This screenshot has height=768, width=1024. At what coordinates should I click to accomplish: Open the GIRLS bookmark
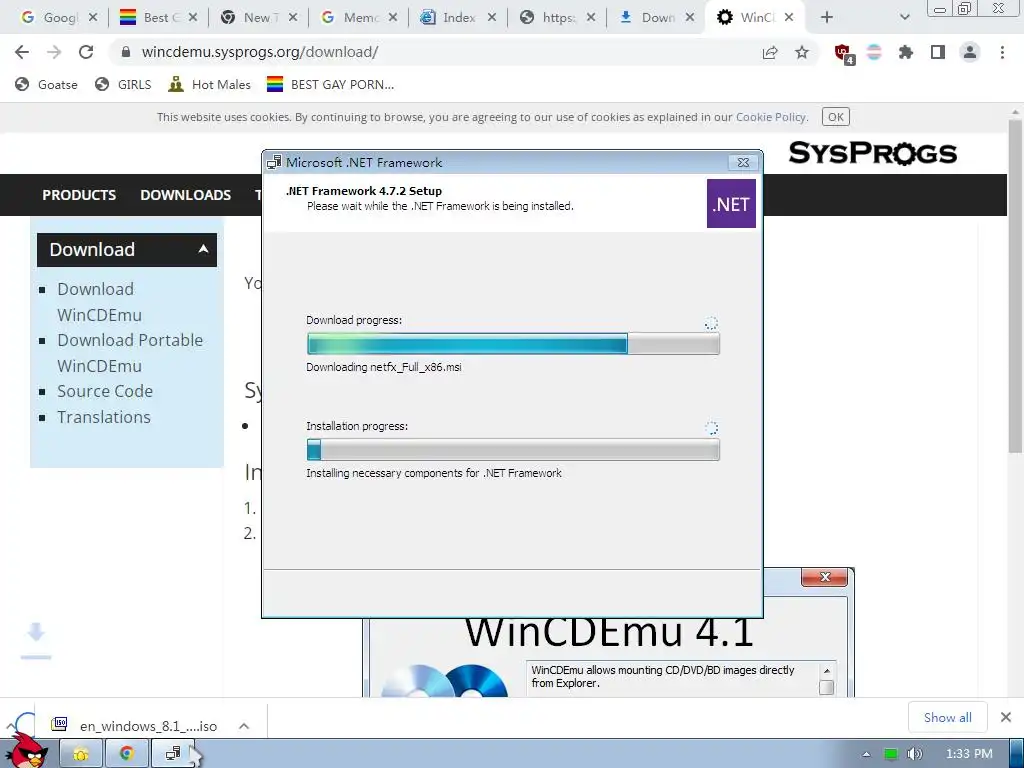123,84
